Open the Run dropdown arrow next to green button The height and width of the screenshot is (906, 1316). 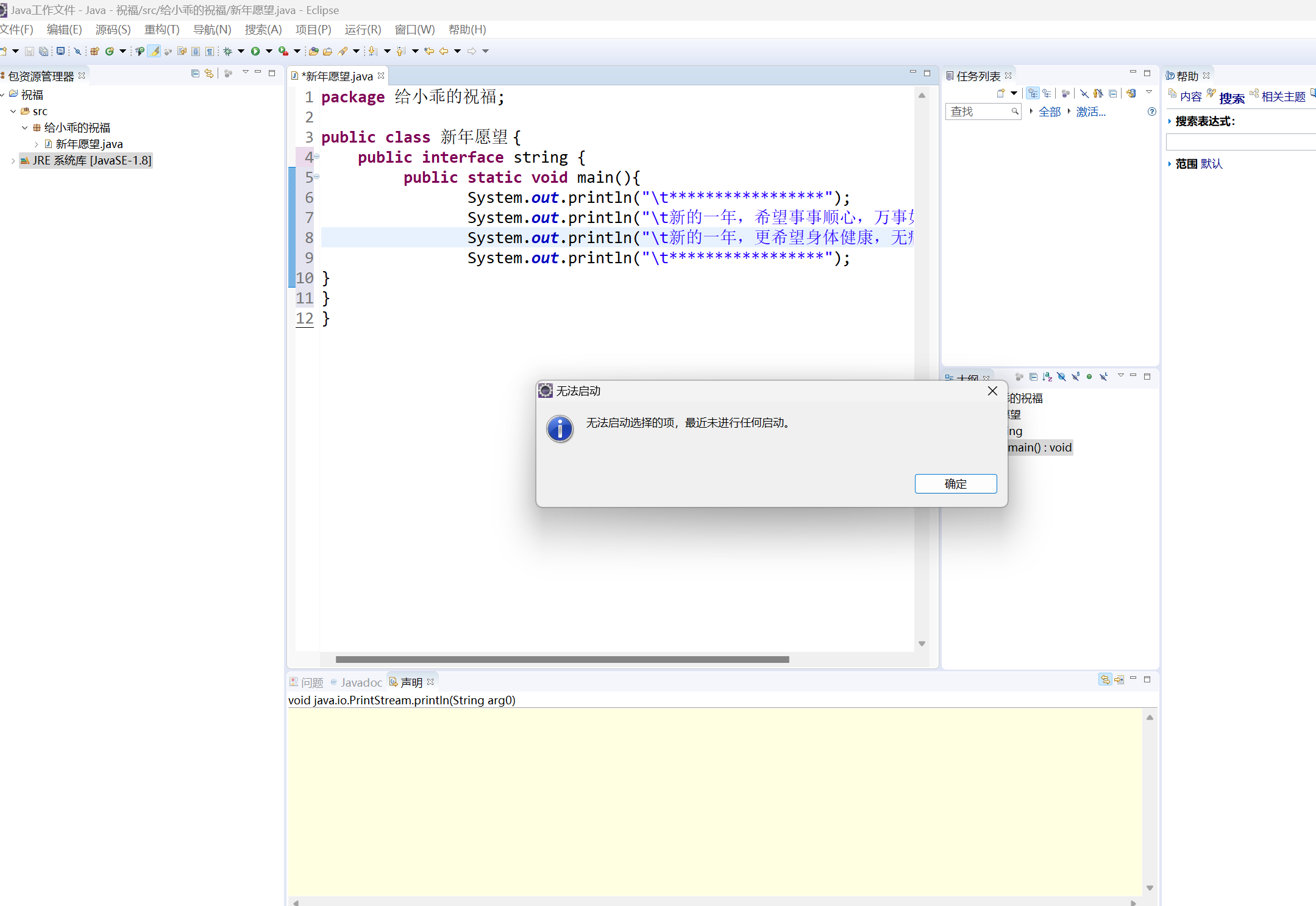point(269,51)
